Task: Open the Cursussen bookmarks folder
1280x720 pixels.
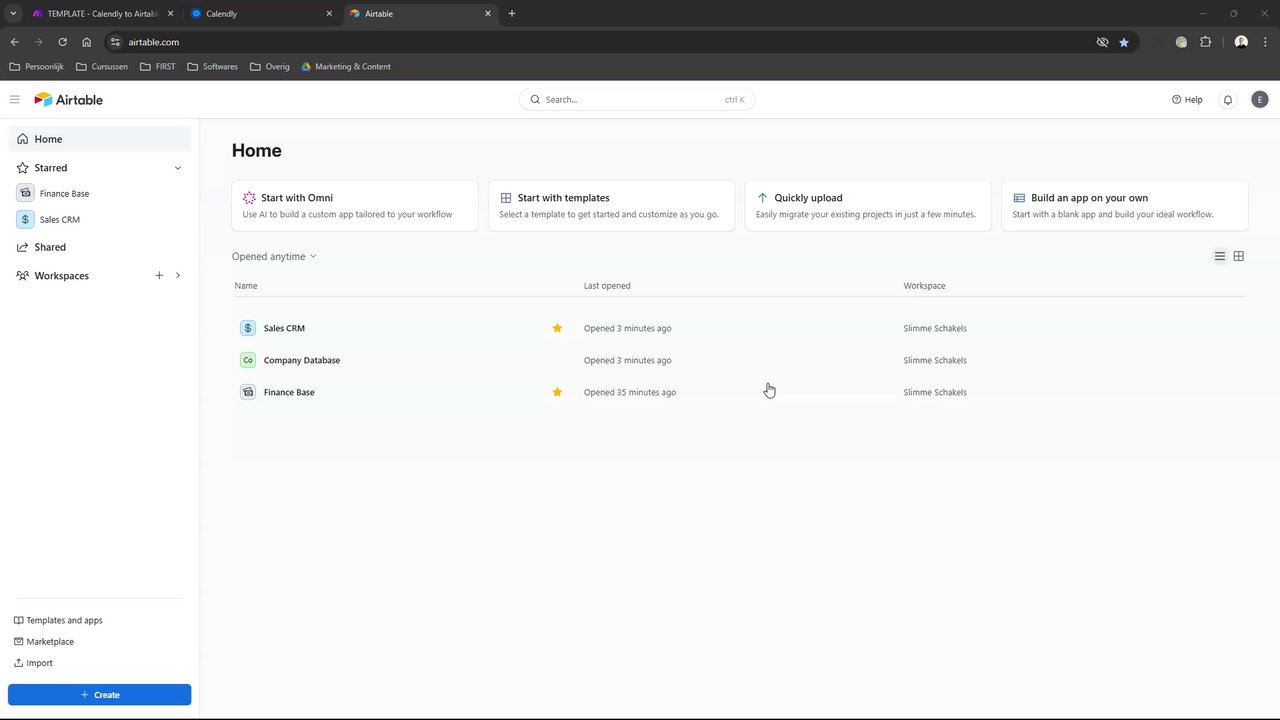Action: pos(102,67)
